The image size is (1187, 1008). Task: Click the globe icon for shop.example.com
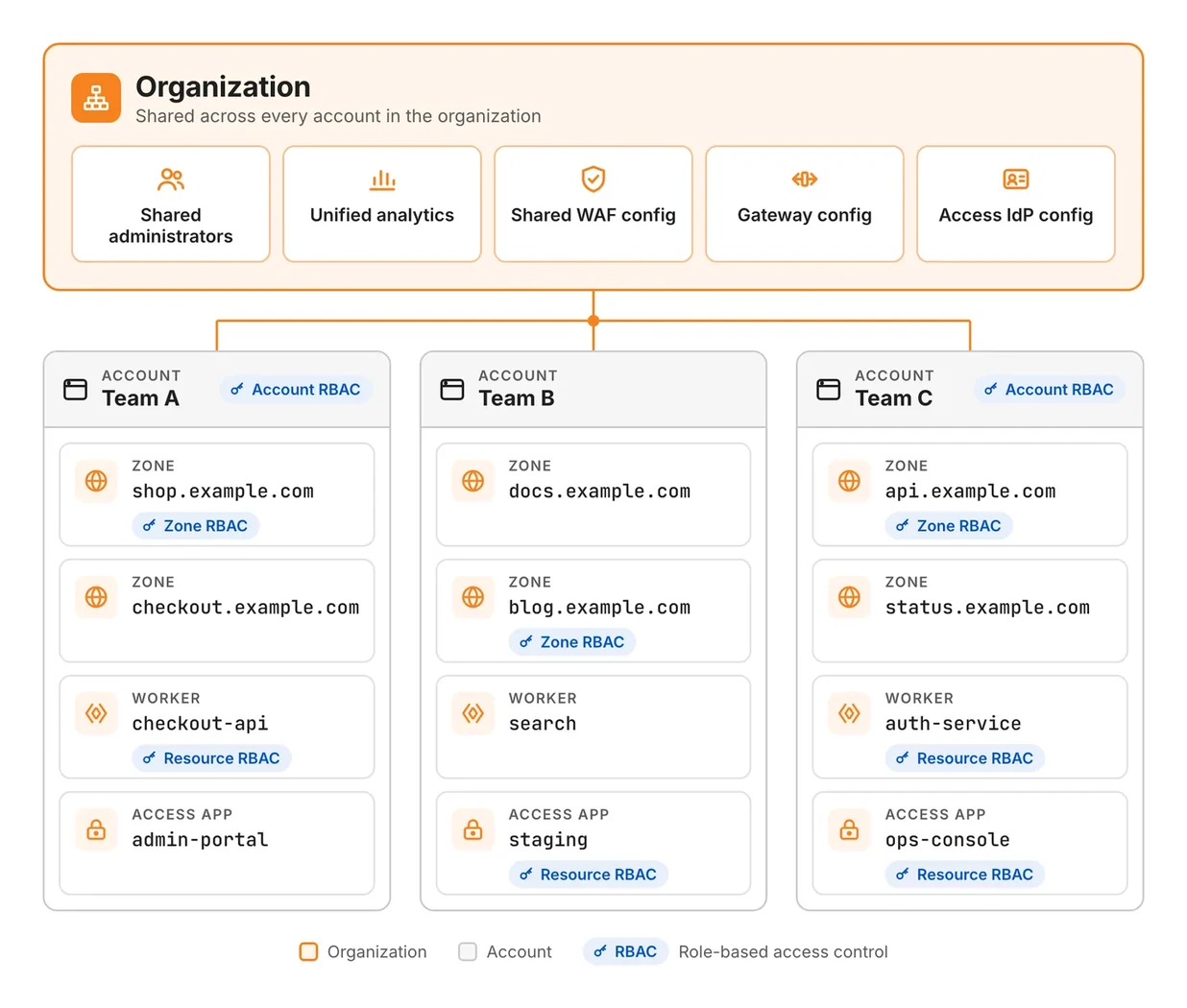tap(96, 480)
